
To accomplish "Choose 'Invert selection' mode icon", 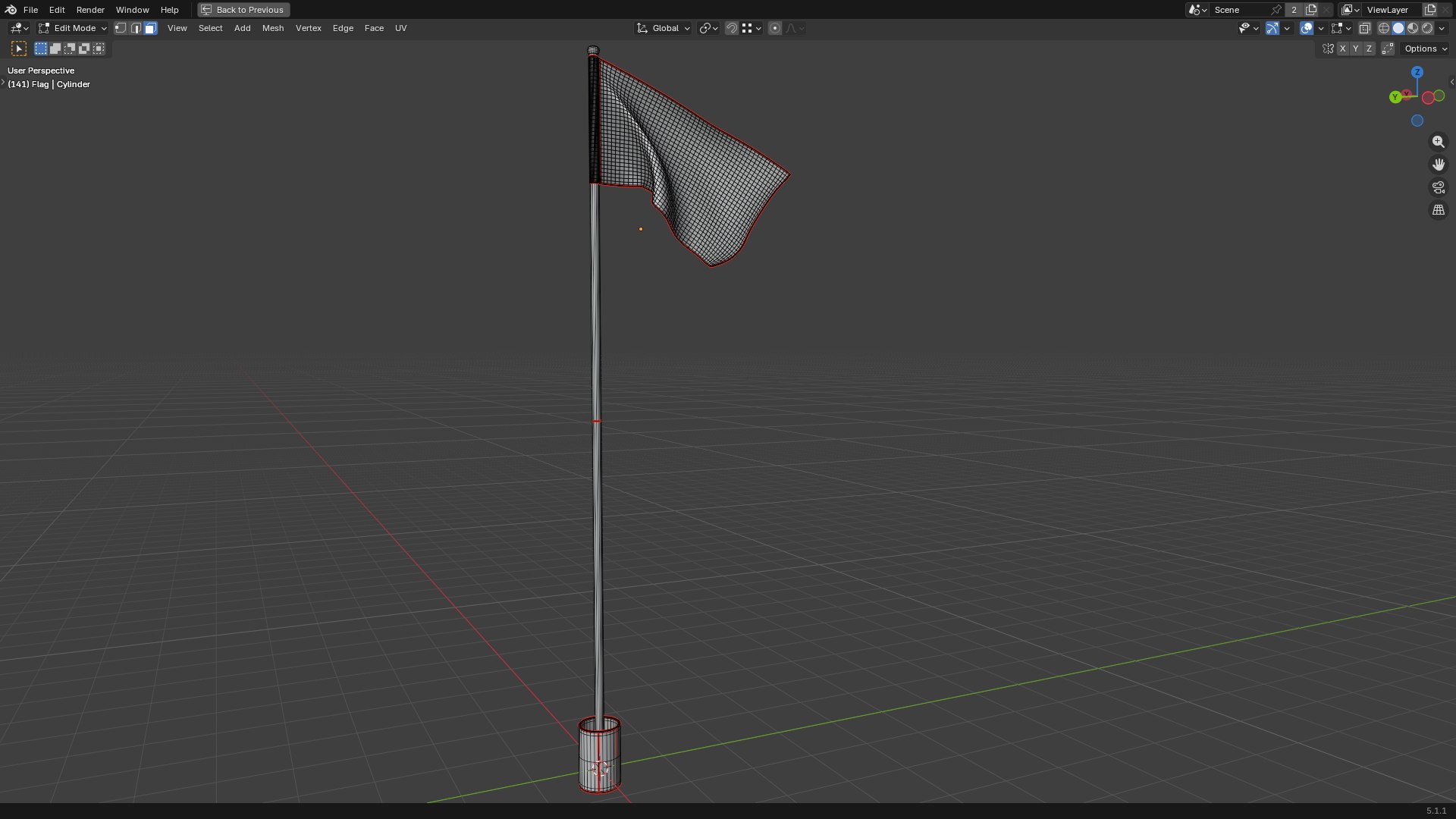I will coord(84,49).
